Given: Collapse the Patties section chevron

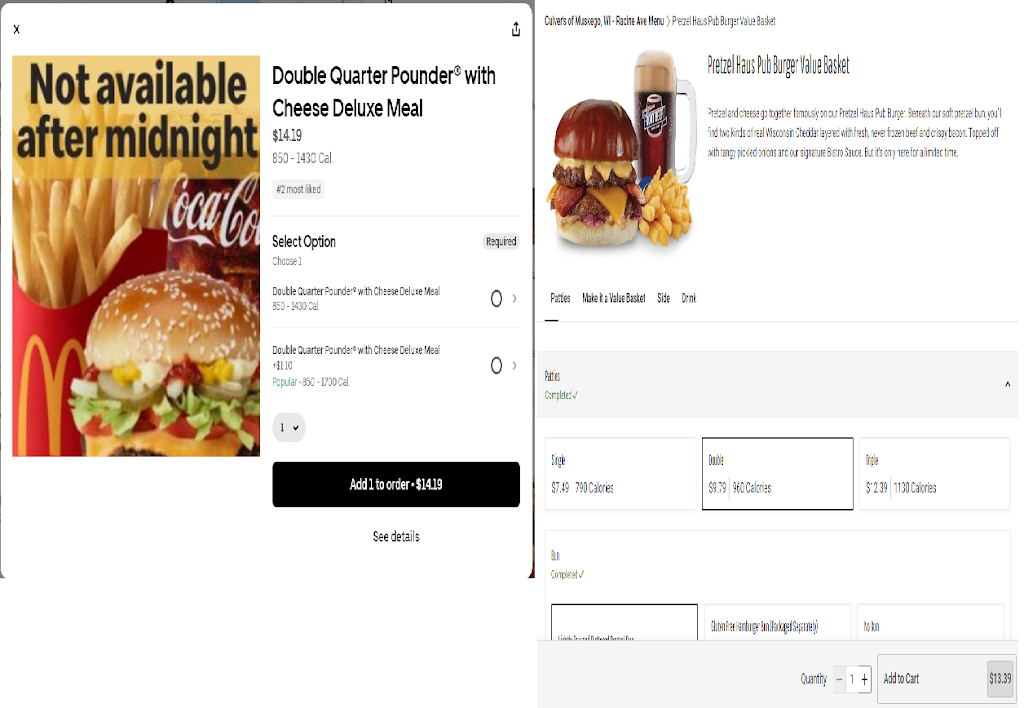Looking at the screenshot, I should click(x=1007, y=384).
